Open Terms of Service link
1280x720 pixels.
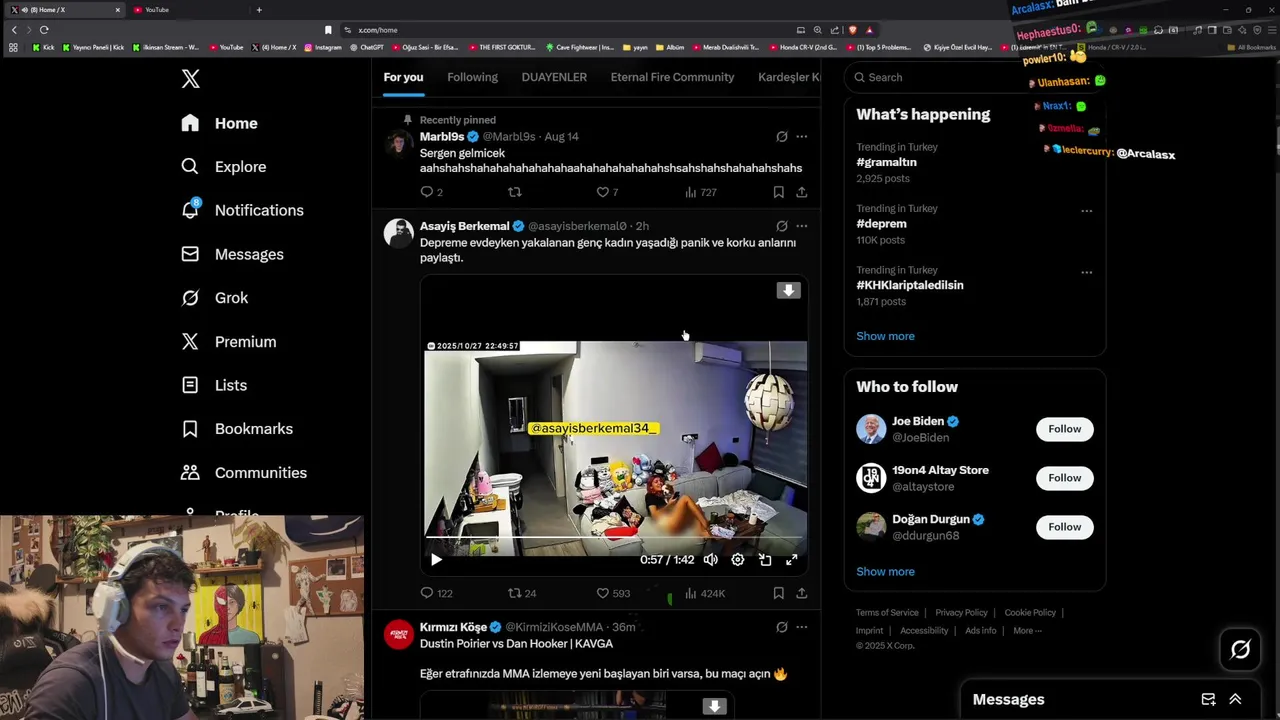tap(887, 613)
